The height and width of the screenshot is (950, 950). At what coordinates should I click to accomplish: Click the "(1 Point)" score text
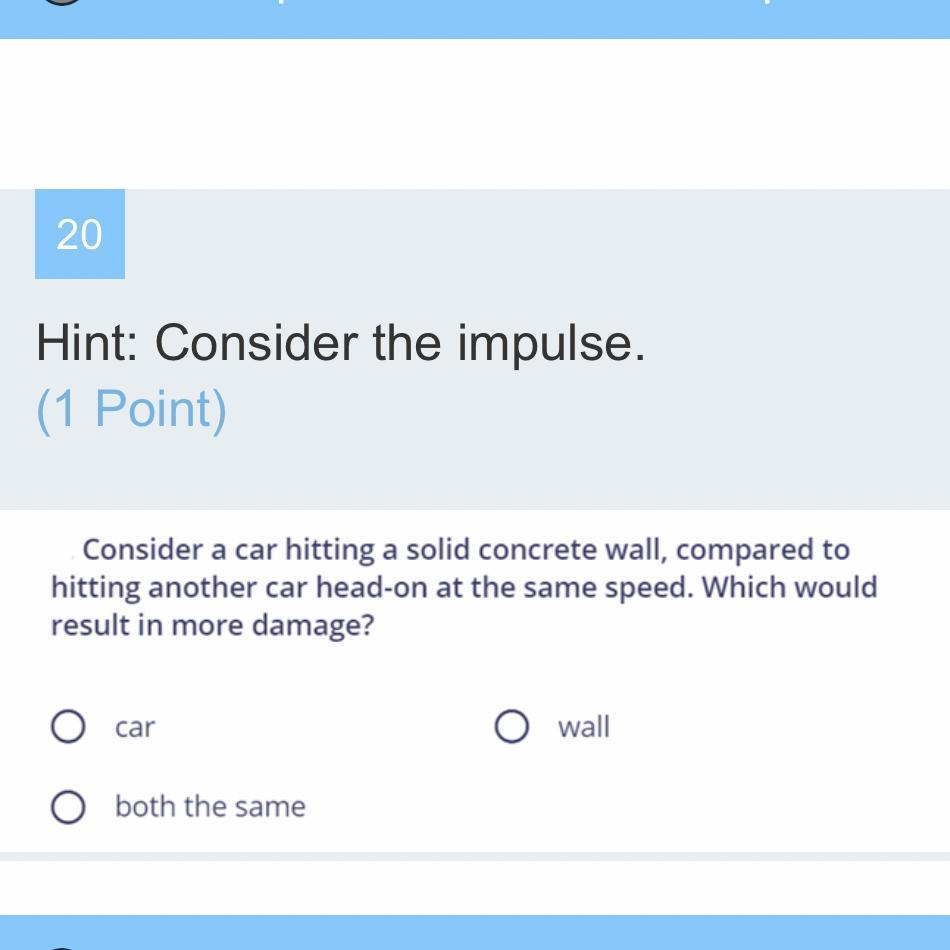(x=132, y=408)
